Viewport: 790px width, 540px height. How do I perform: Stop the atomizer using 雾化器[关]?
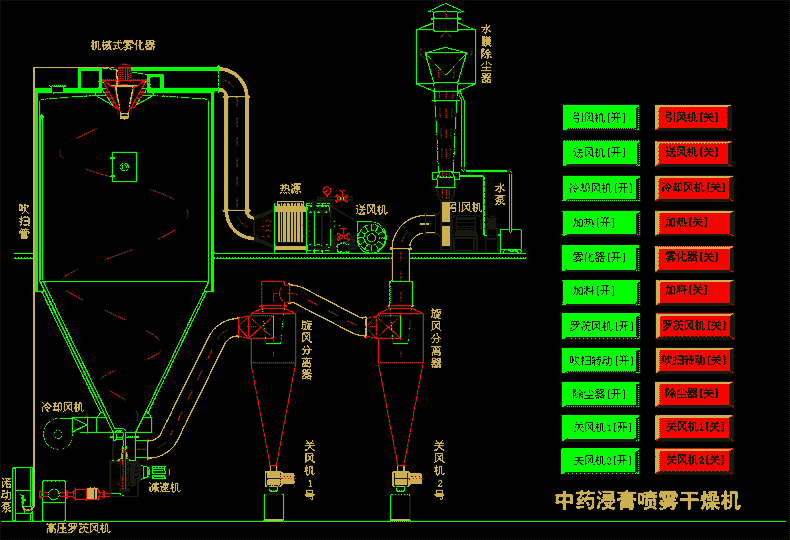click(x=694, y=257)
